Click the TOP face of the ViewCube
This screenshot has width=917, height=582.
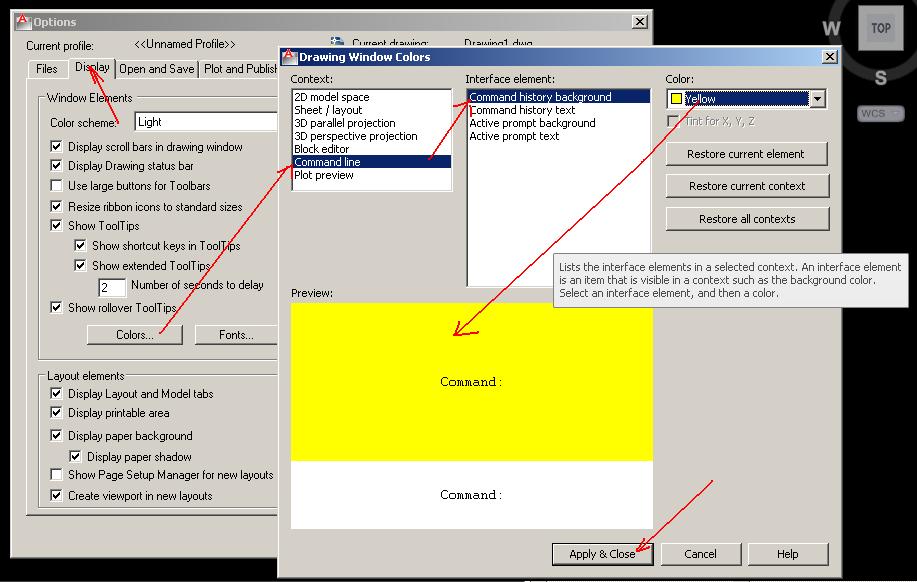[x=879, y=27]
